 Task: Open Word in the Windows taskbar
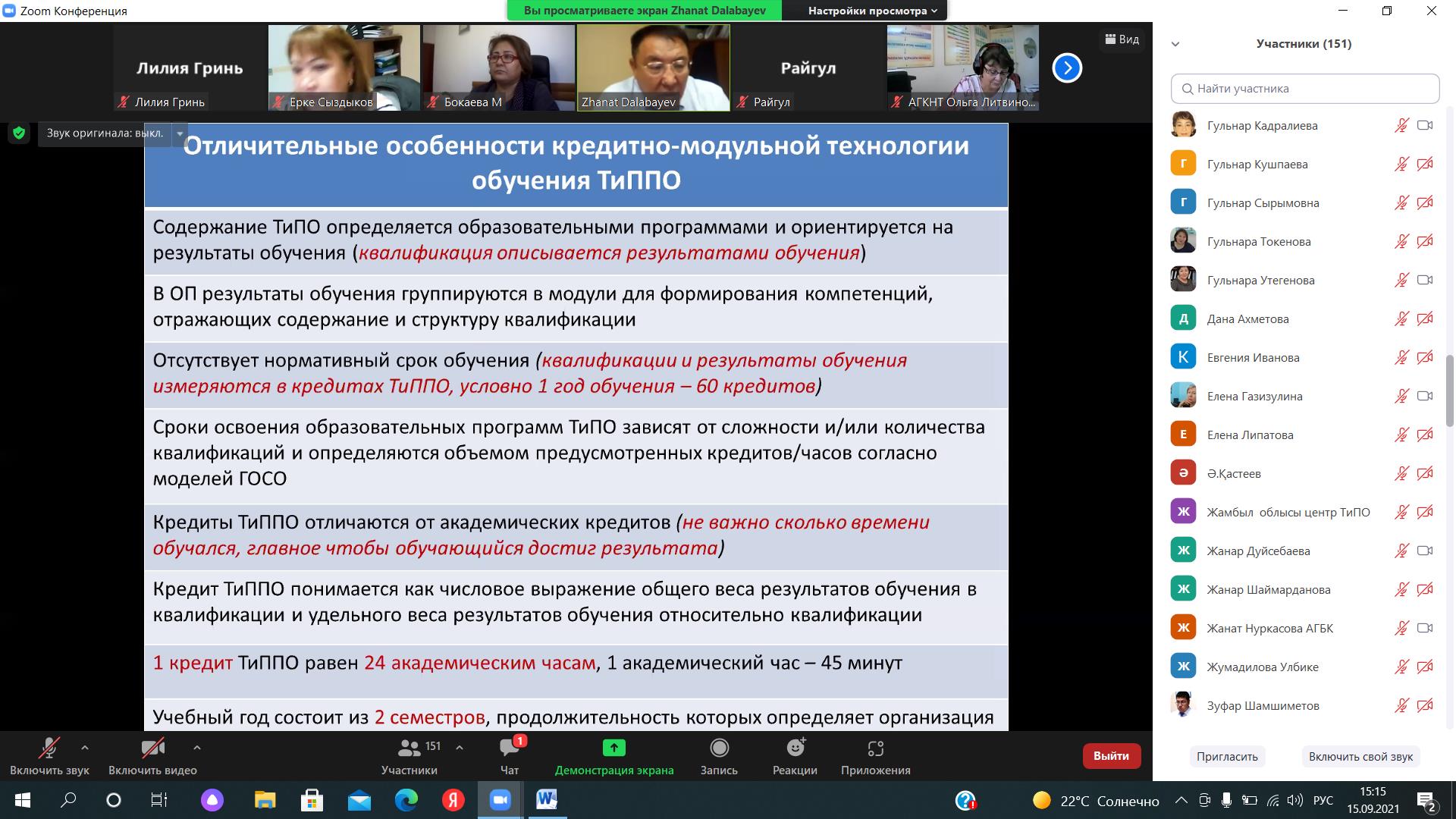pyautogui.click(x=547, y=800)
